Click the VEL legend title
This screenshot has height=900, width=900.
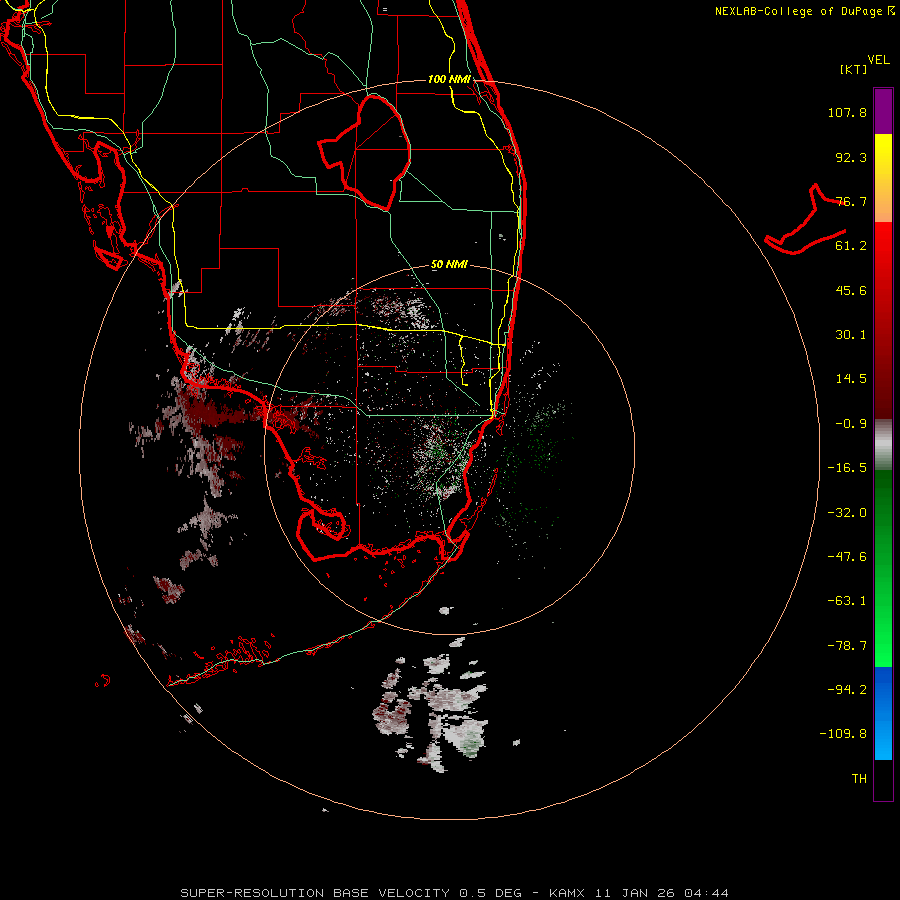point(878,60)
